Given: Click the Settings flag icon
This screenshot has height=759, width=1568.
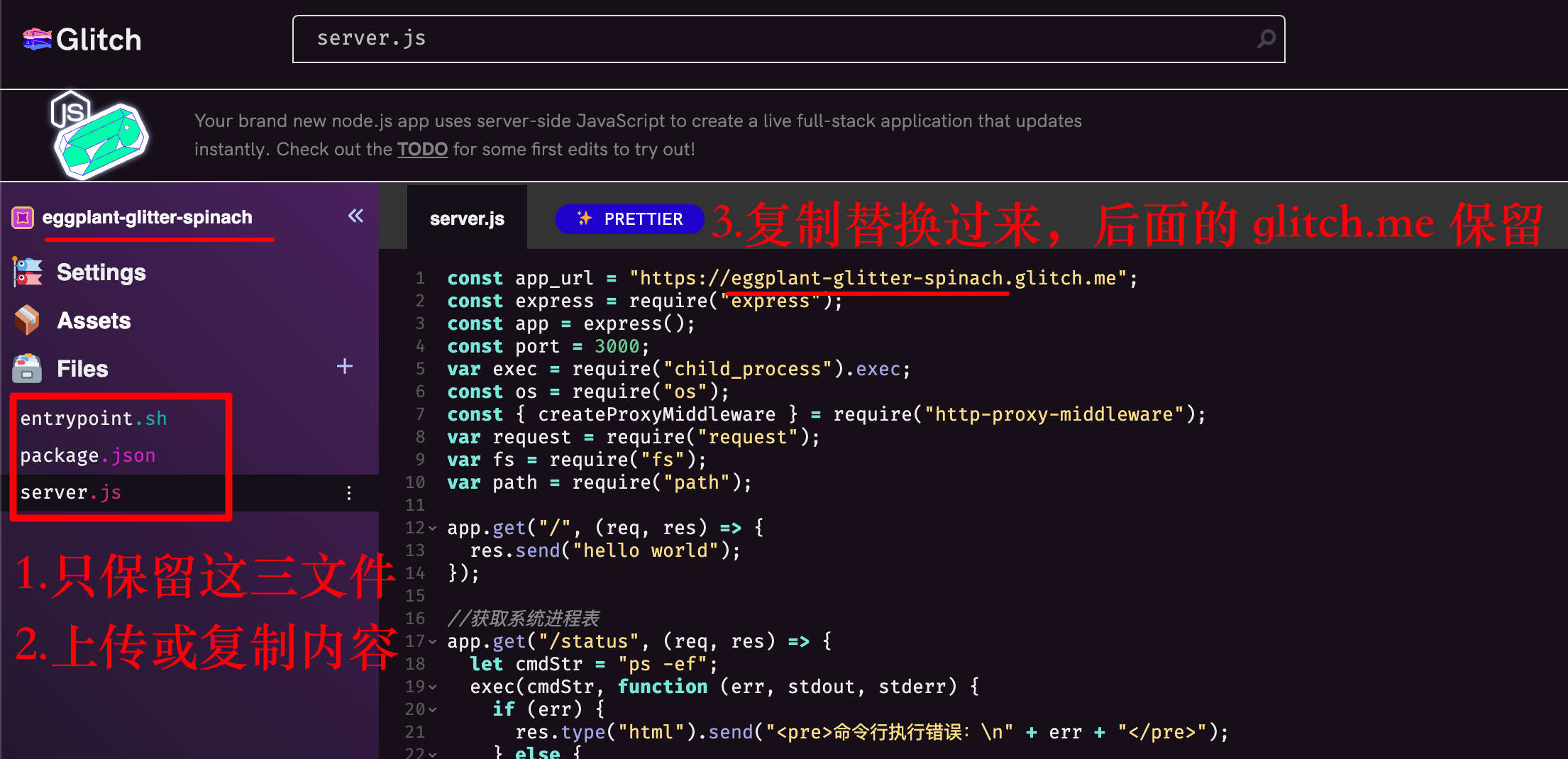Looking at the screenshot, I should [28, 272].
